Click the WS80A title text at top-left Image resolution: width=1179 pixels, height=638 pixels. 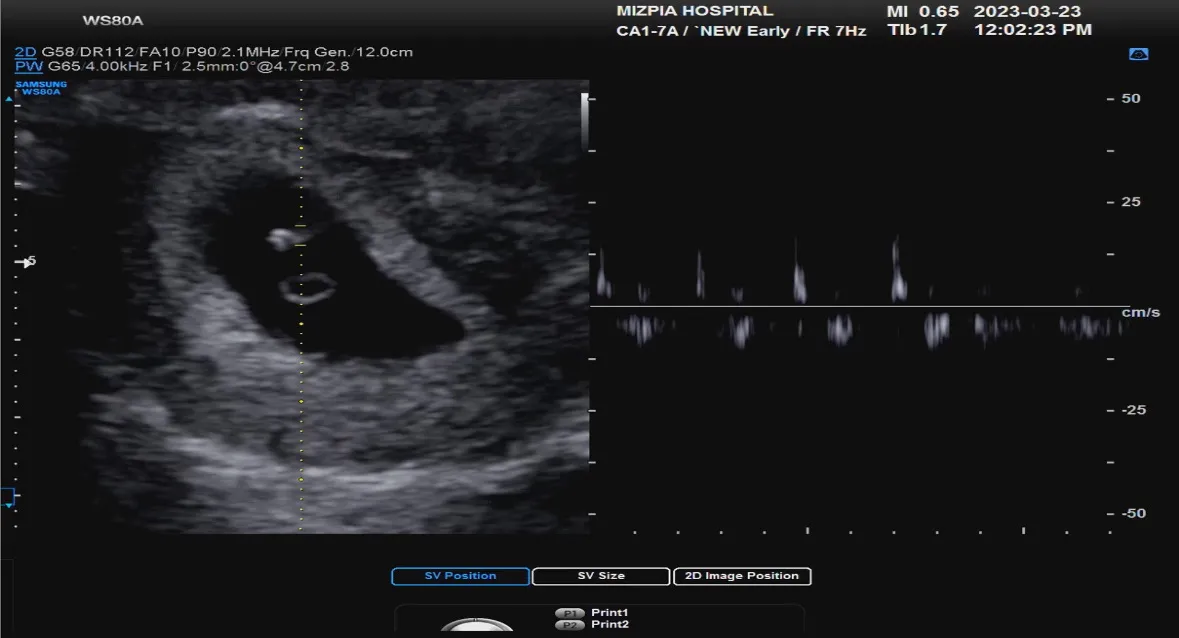[x=113, y=20]
